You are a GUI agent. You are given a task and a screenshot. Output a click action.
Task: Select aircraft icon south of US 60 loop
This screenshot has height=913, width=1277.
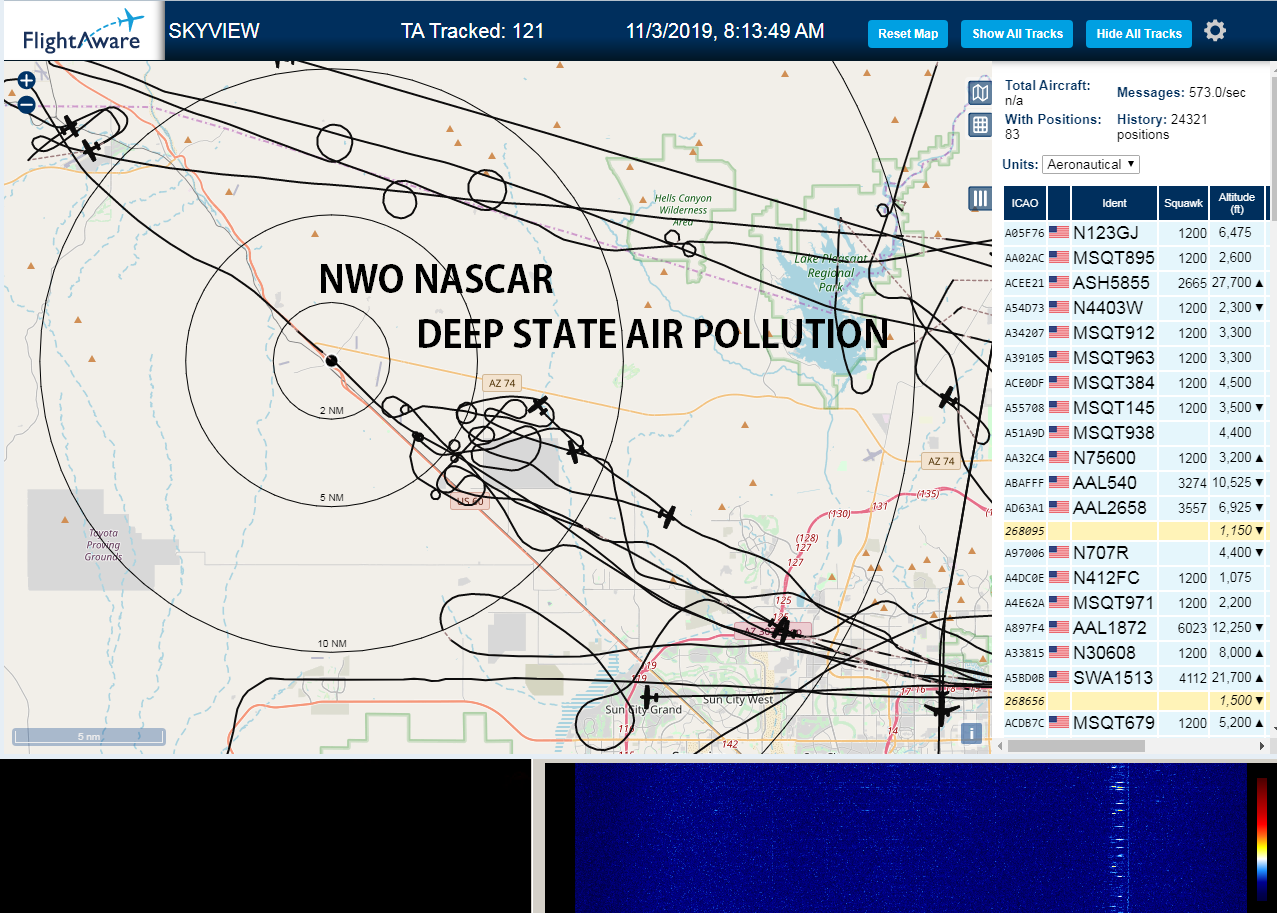coord(668,516)
